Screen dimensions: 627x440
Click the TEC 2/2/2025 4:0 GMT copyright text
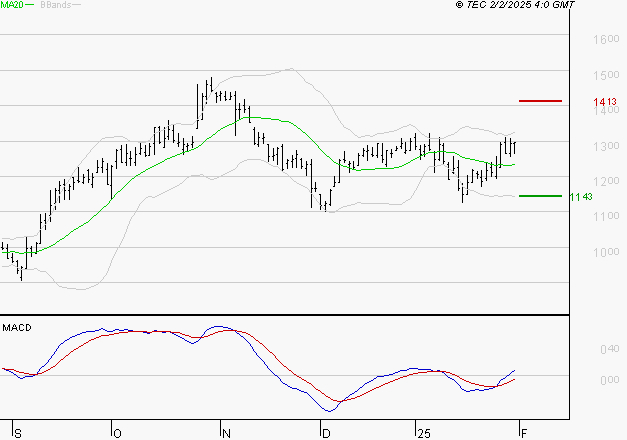[515, 5]
